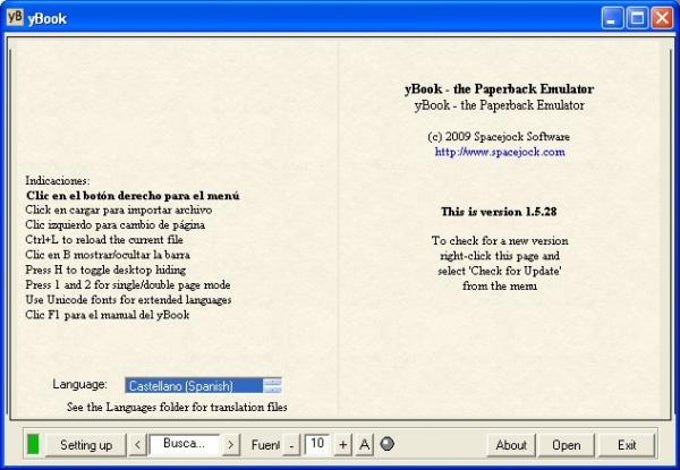Click the Open button
This screenshot has width=680, height=470.
click(566, 445)
